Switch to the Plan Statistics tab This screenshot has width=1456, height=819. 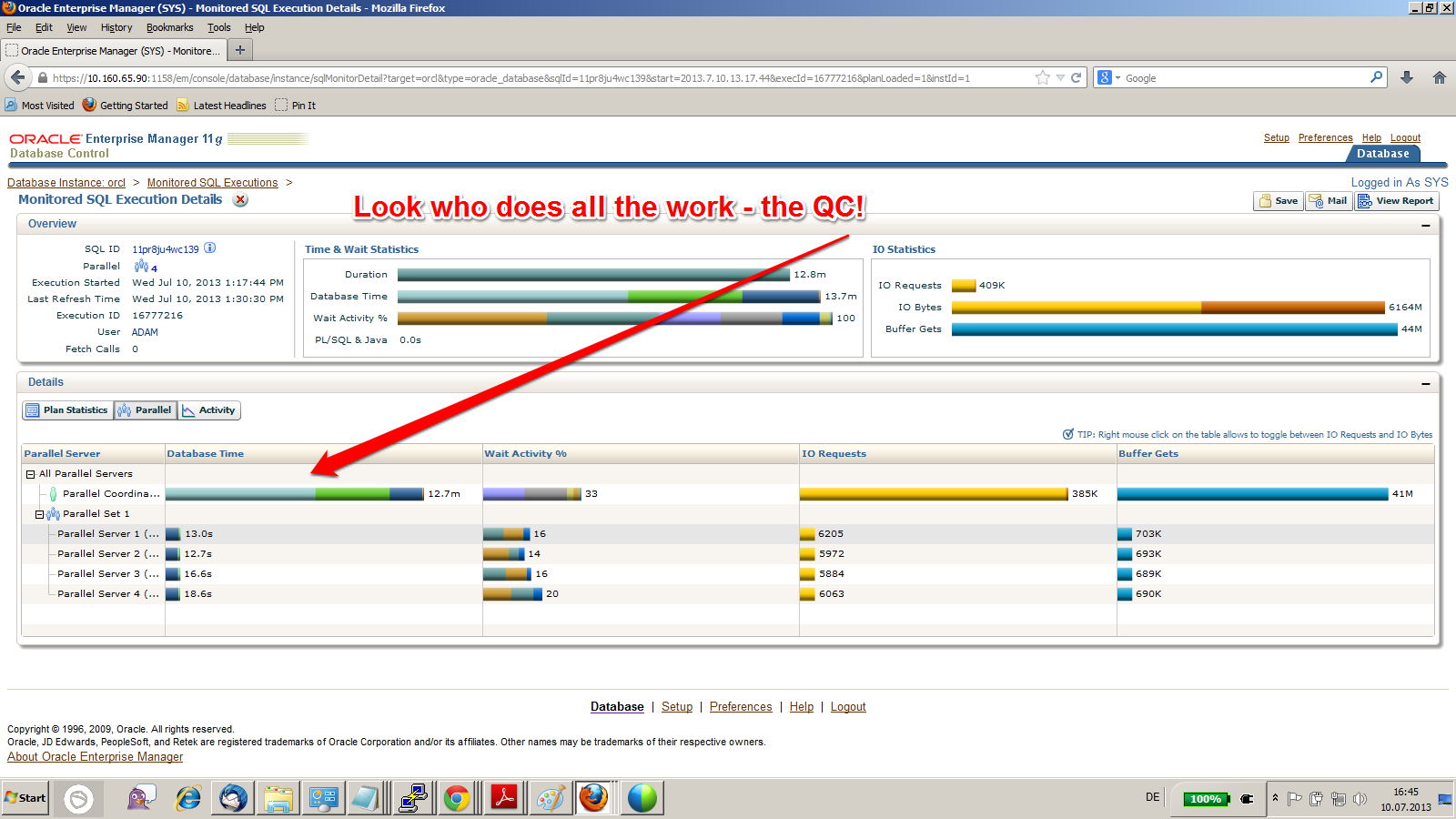(67, 410)
